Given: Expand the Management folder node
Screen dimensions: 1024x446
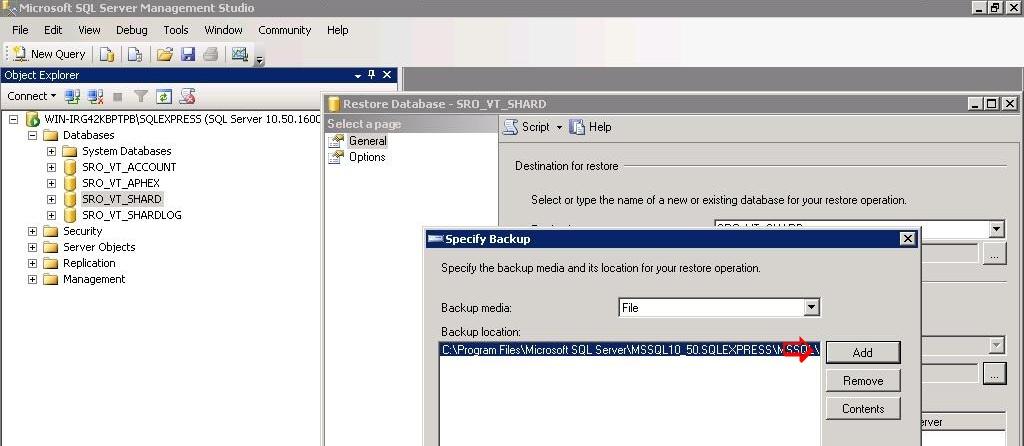Looking at the screenshot, I should 32,279.
